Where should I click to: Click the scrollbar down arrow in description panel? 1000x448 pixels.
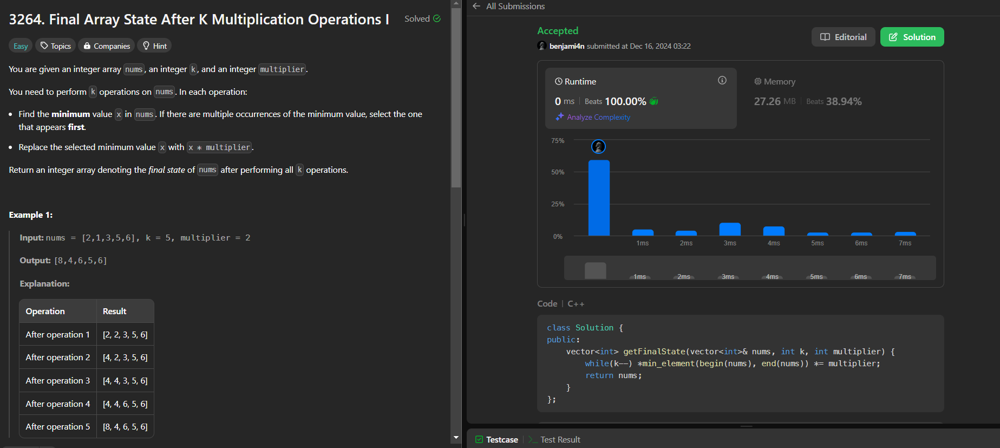coord(456,438)
